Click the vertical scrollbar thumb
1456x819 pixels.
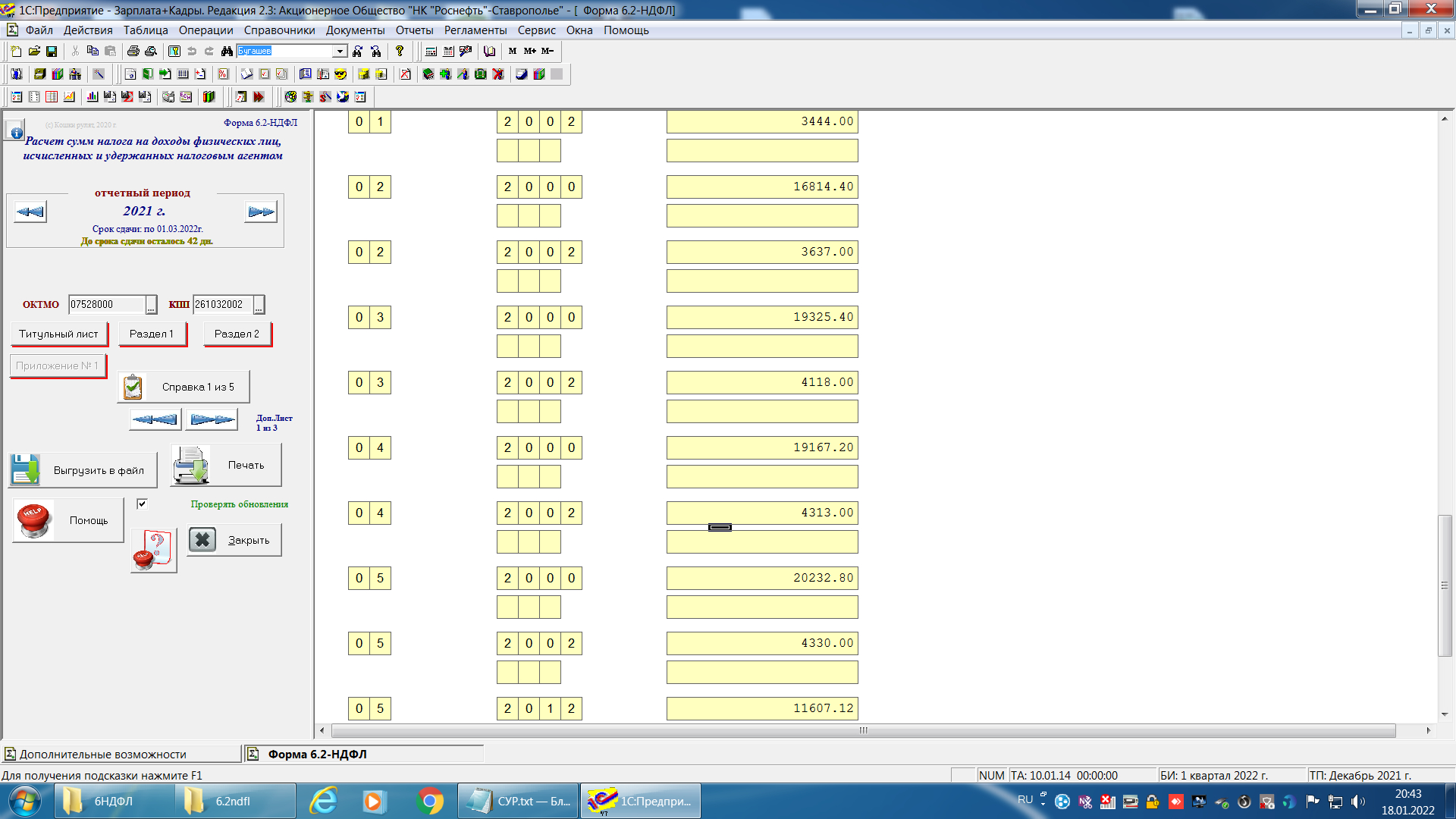coord(1445,585)
